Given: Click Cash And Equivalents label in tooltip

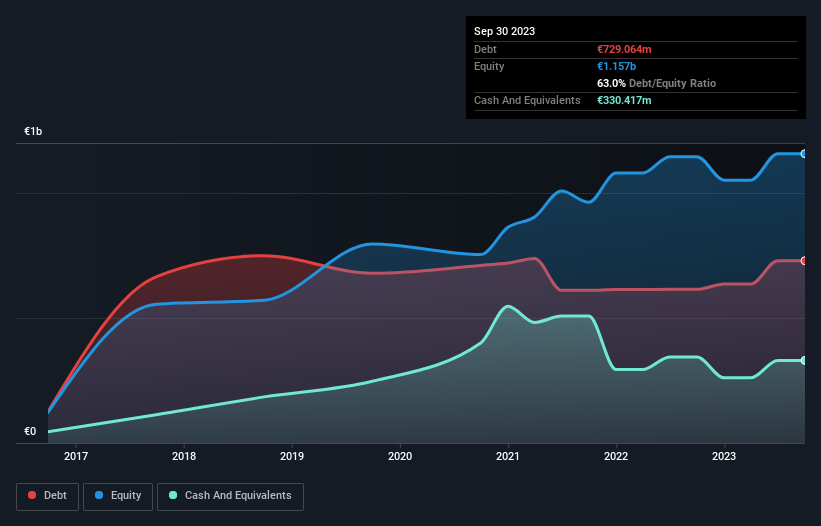Looking at the screenshot, I should click(x=527, y=100).
